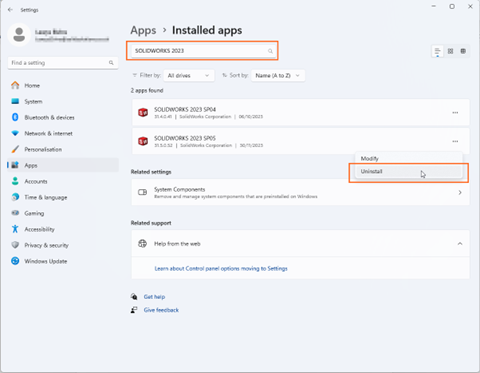Open more options for SOLIDWORKS 2023 SP04
Screen dimensions: 480x373
point(455,113)
